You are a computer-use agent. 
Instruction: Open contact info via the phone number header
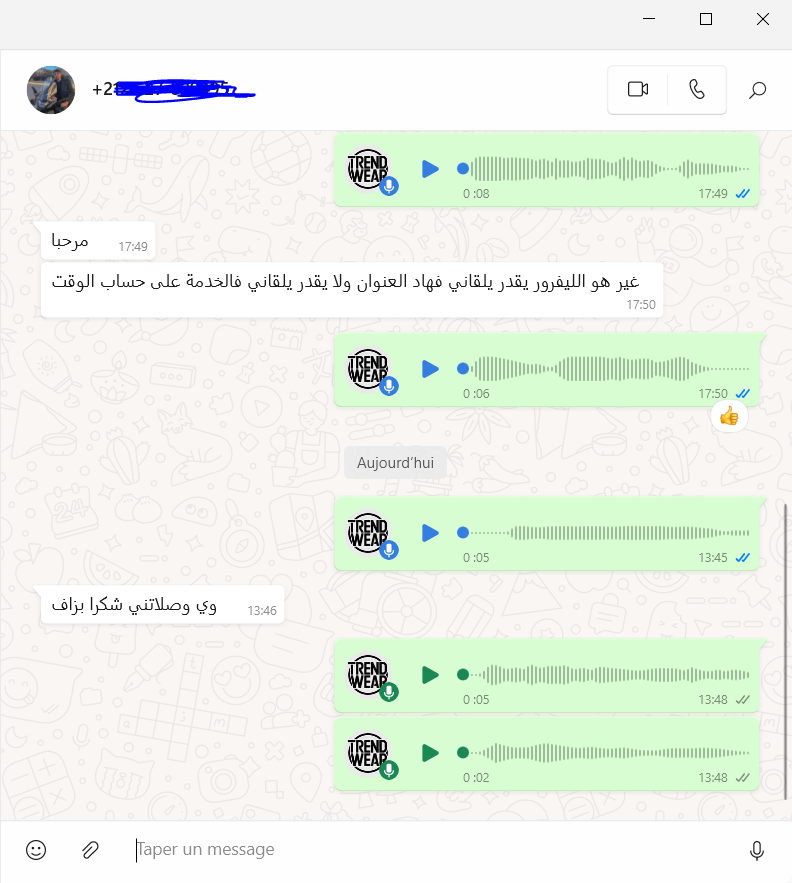click(174, 90)
